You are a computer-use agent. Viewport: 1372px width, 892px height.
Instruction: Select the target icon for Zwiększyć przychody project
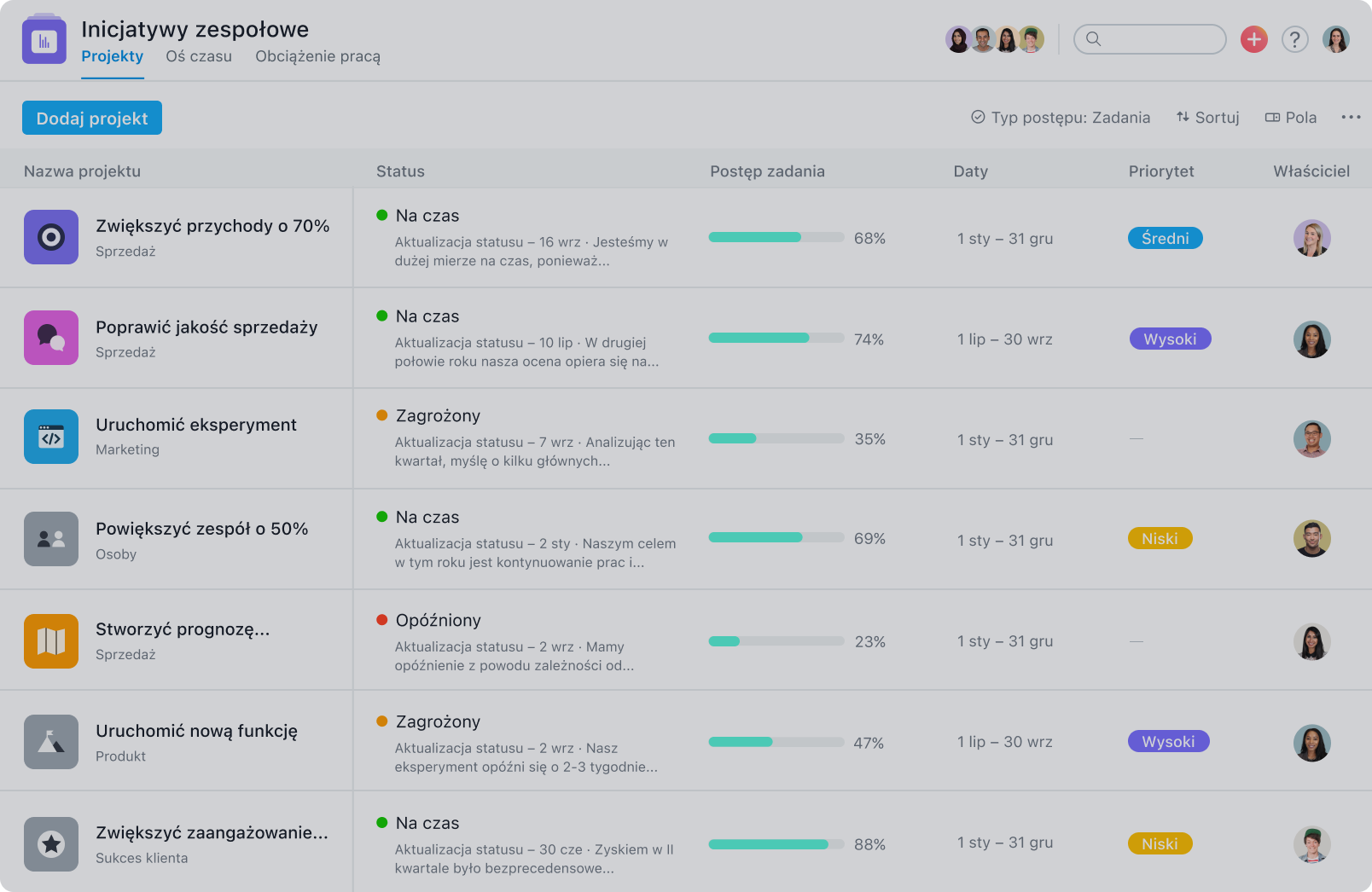click(x=51, y=238)
